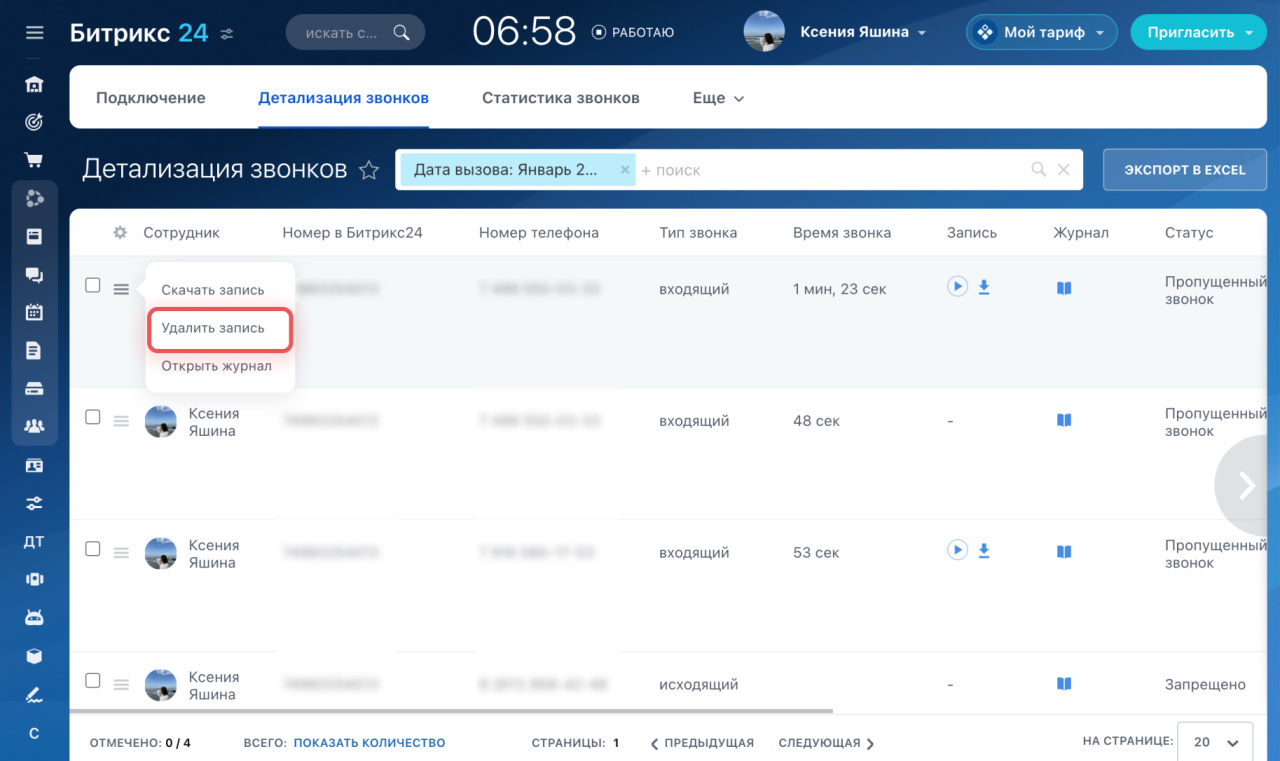Screen dimensions: 1280x761
Task: Focus the top искать search field
Action: (x=355, y=33)
